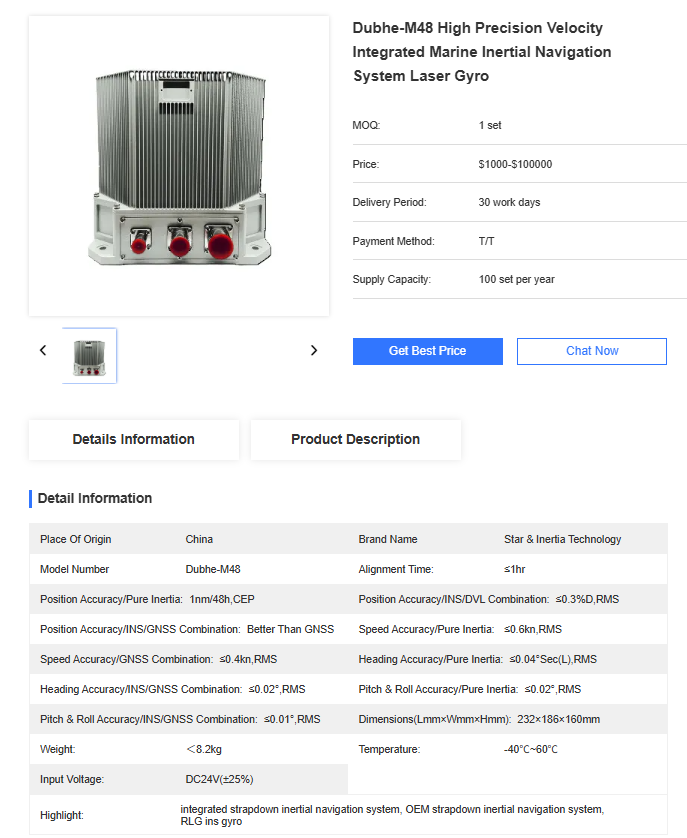Image resolution: width=687 pixels, height=838 pixels.
Task: Click the weight value '<8.2kg'
Action: pyautogui.click(x=204, y=749)
